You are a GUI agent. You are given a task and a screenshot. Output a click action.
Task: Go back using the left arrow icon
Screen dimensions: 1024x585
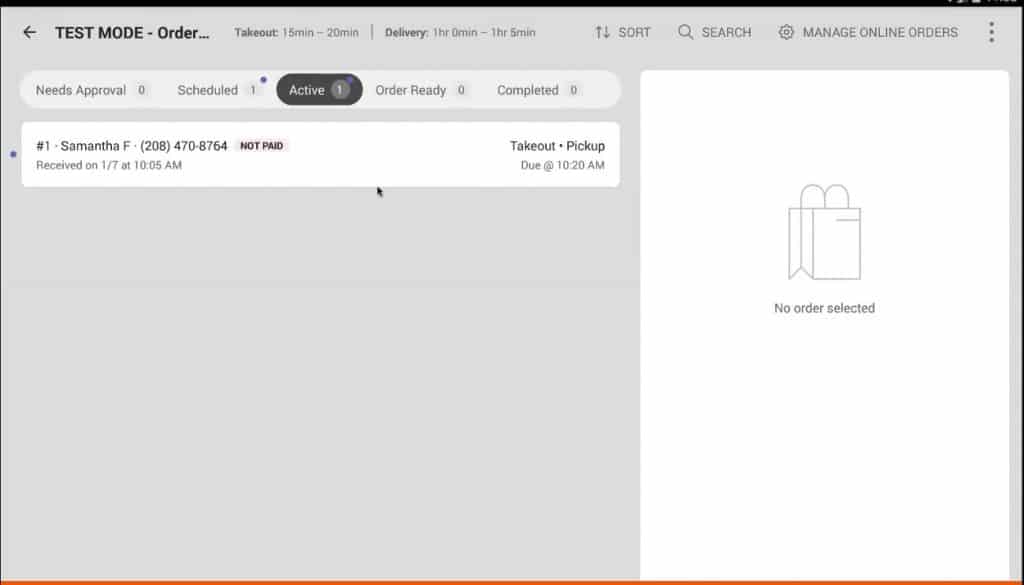30,32
